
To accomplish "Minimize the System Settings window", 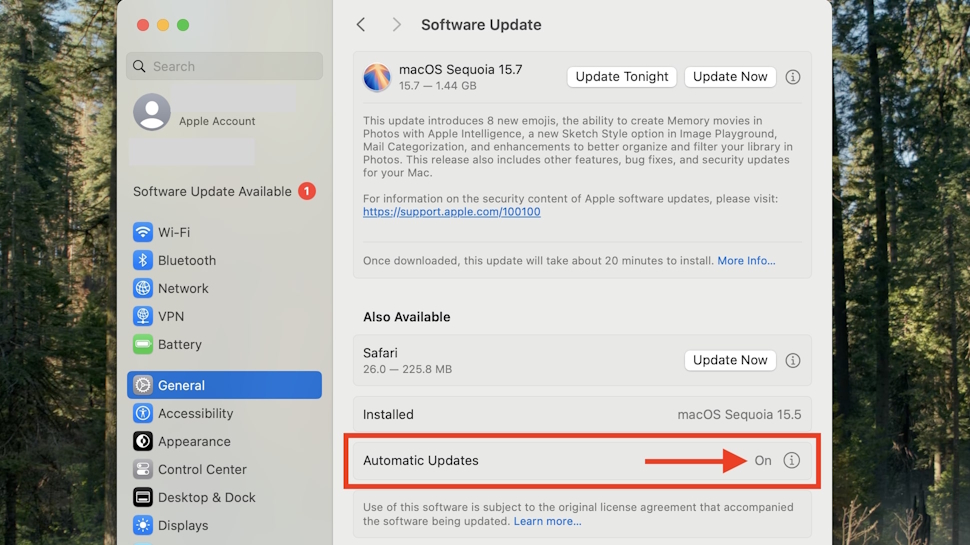I will pyautogui.click(x=163, y=25).
